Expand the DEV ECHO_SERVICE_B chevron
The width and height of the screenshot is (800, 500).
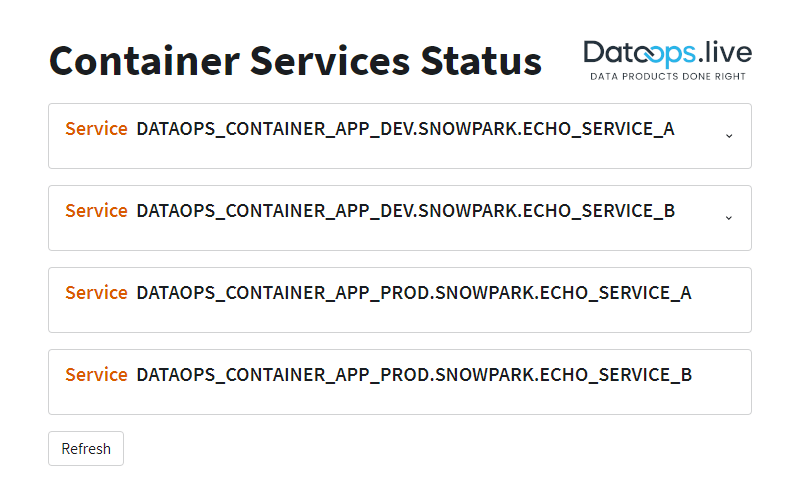point(729,217)
